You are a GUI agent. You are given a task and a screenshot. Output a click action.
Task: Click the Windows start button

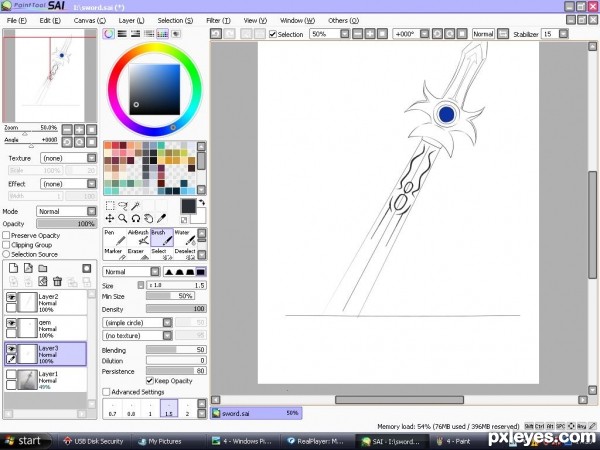tap(26, 441)
